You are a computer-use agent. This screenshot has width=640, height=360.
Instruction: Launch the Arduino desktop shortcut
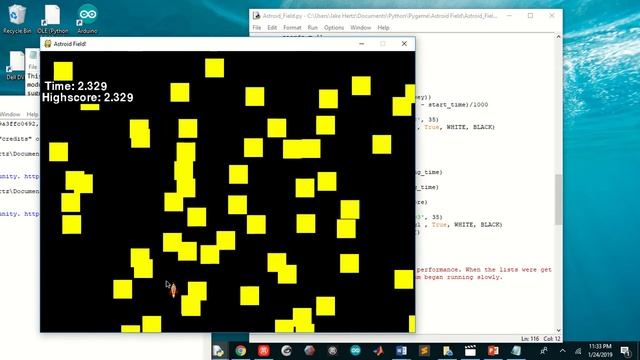click(87, 19)
